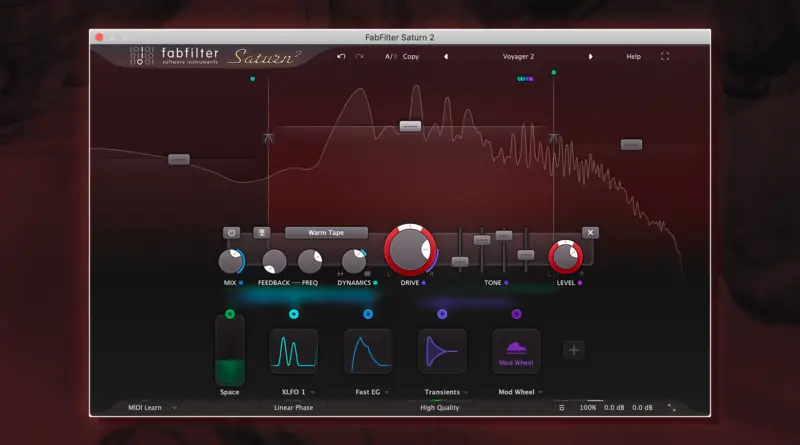Go to the previous preset arrow

(x=446, y=57)
